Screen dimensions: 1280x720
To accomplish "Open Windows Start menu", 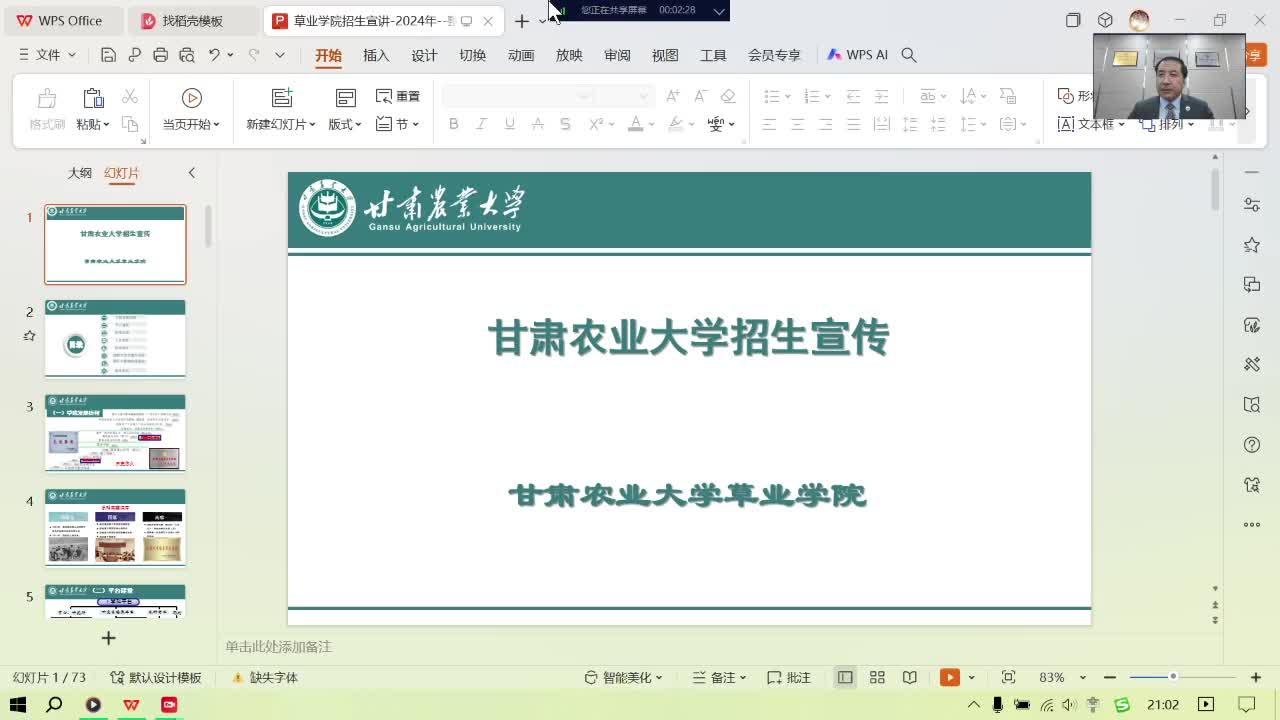I will (x=17, y=705).
